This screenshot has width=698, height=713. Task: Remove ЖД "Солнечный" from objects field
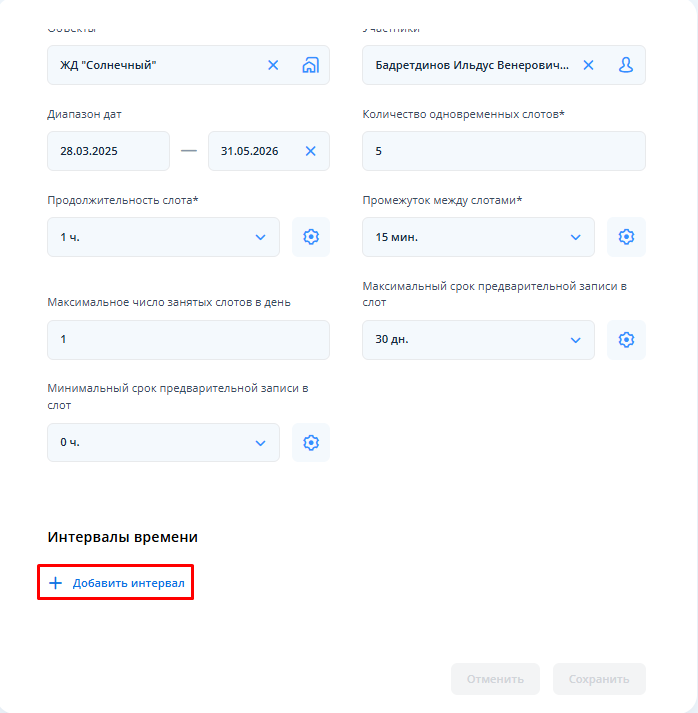(273, 65)
